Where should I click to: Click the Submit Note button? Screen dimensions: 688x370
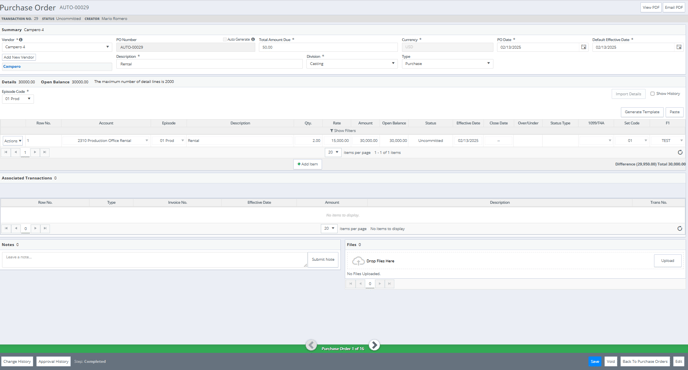(x=323, y=259)
